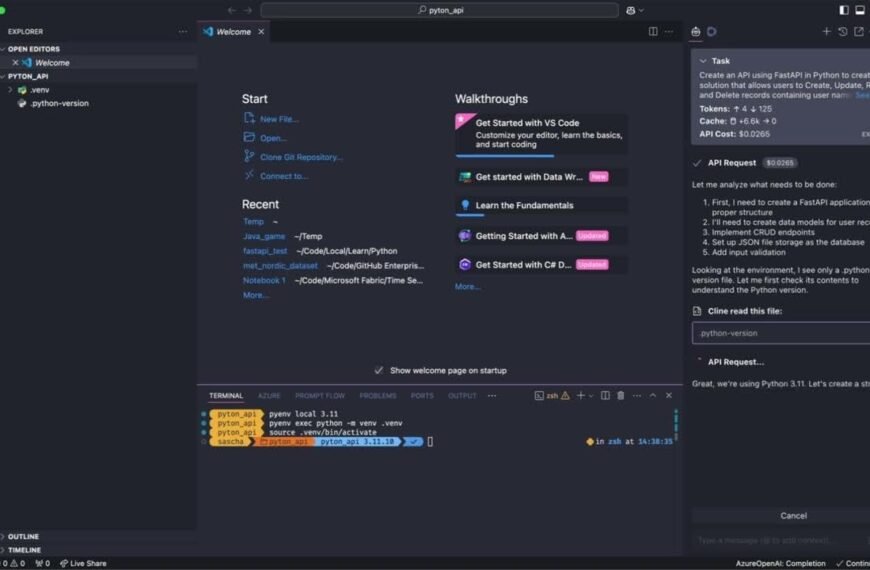
Task: Close the Welcome editor tab
Action: point(261,32)
